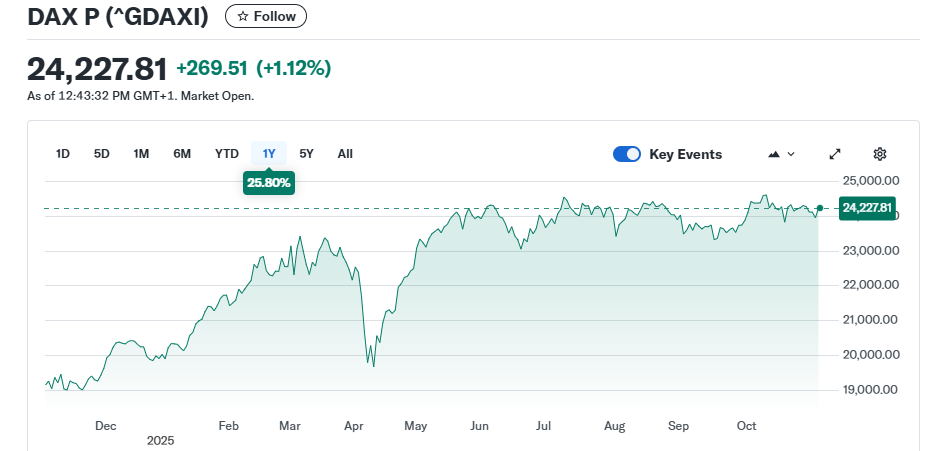Choose the 1M range tab
The image size is (932, 451).
(141, 154)
